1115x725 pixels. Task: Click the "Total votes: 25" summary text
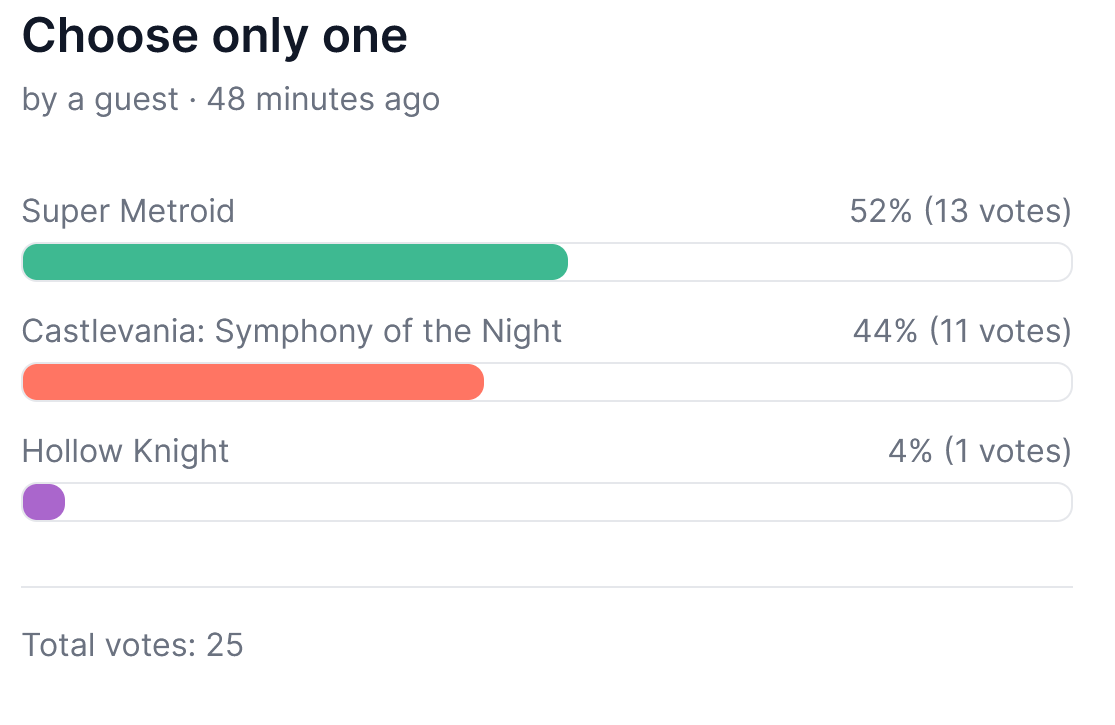point(133,645)
